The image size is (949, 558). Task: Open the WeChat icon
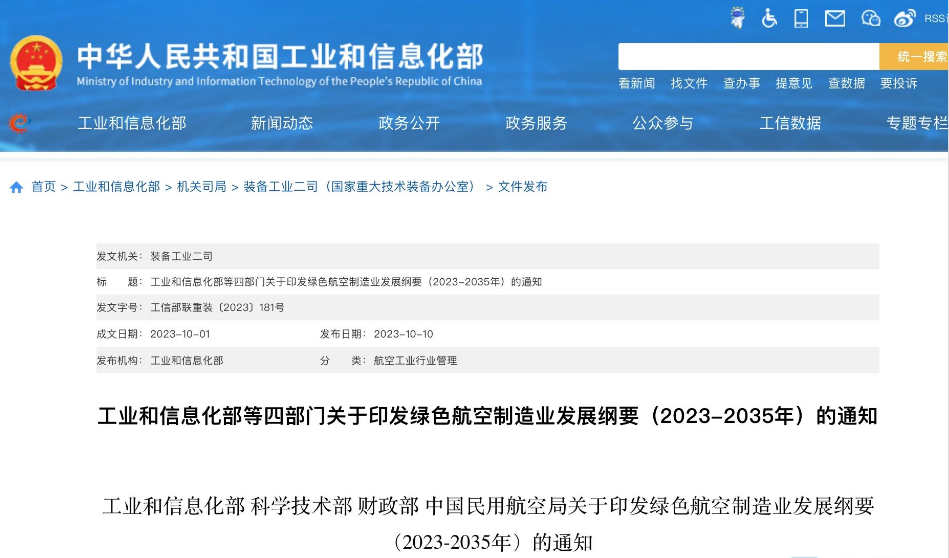(870, 18)
